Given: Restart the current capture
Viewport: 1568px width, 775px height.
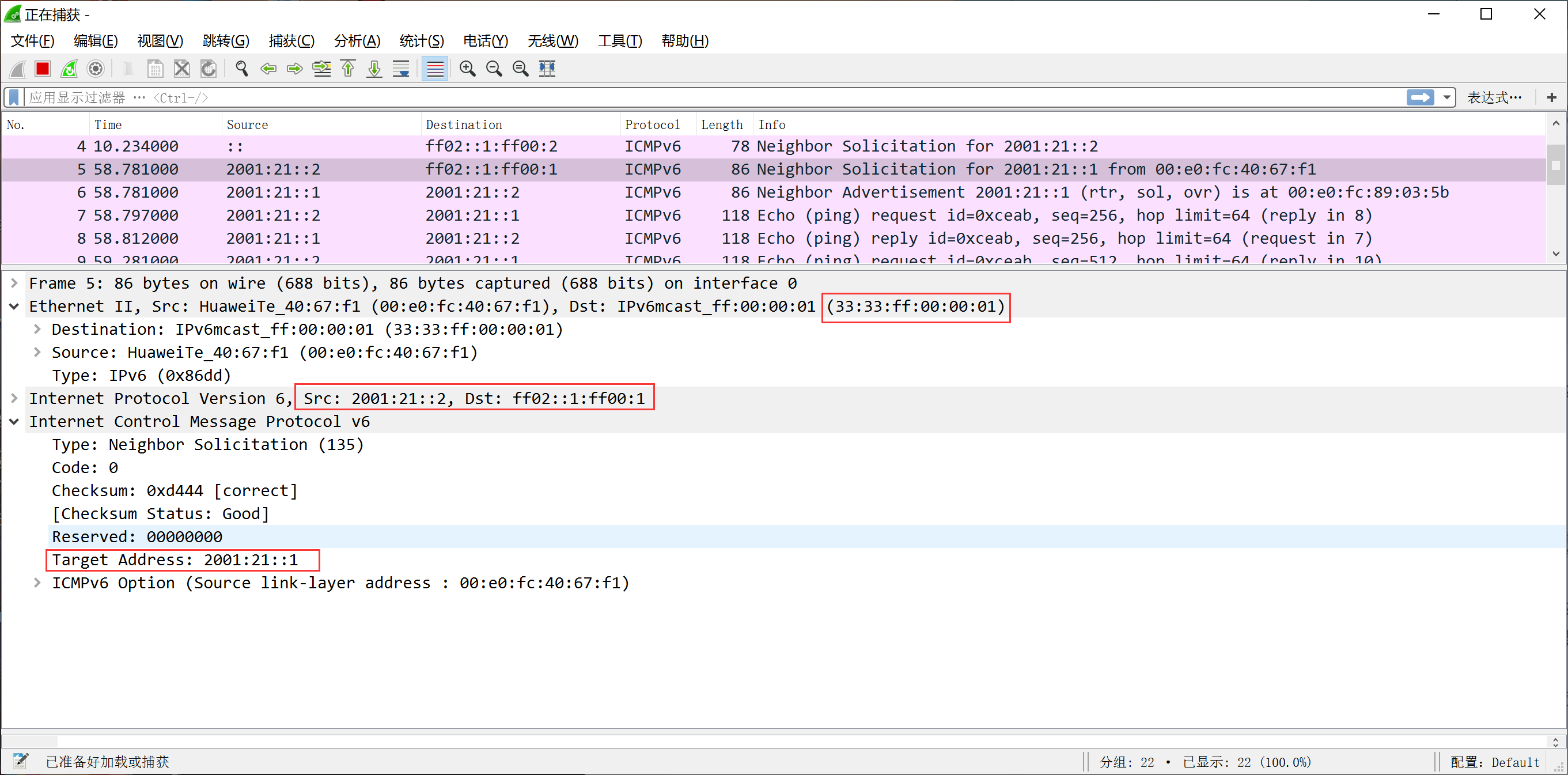Looking at the screenshot, I should pyautogui.click(x=69, y=69).
